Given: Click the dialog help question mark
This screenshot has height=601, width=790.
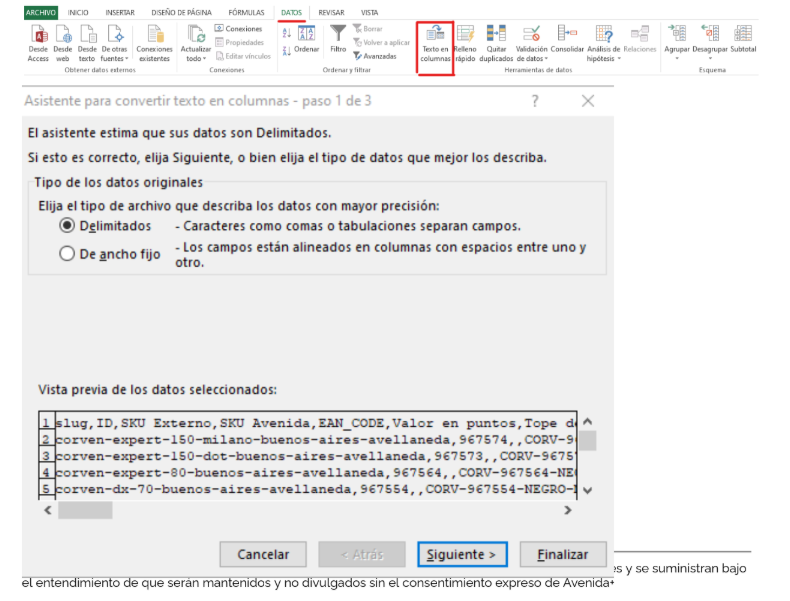Looking at the screenshot, I should pyautogui.click(x=535, y=101).
